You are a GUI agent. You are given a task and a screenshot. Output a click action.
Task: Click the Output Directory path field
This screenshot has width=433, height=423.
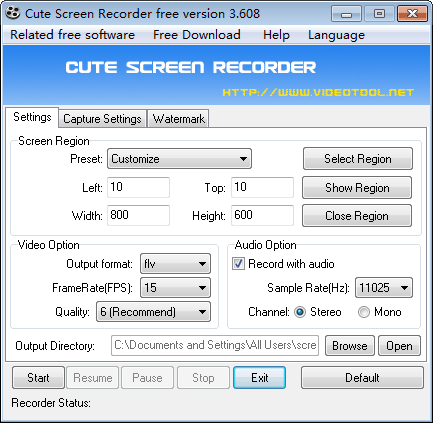(215, 345)
